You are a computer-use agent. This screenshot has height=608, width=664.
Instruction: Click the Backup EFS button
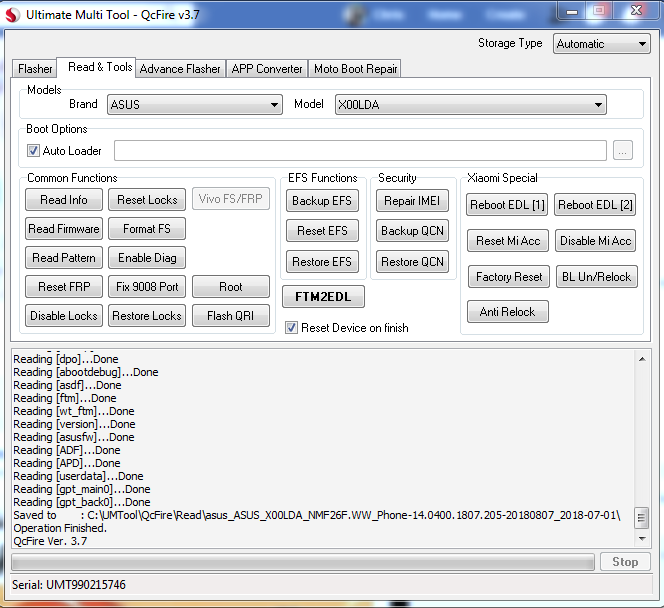coord(322,201)
